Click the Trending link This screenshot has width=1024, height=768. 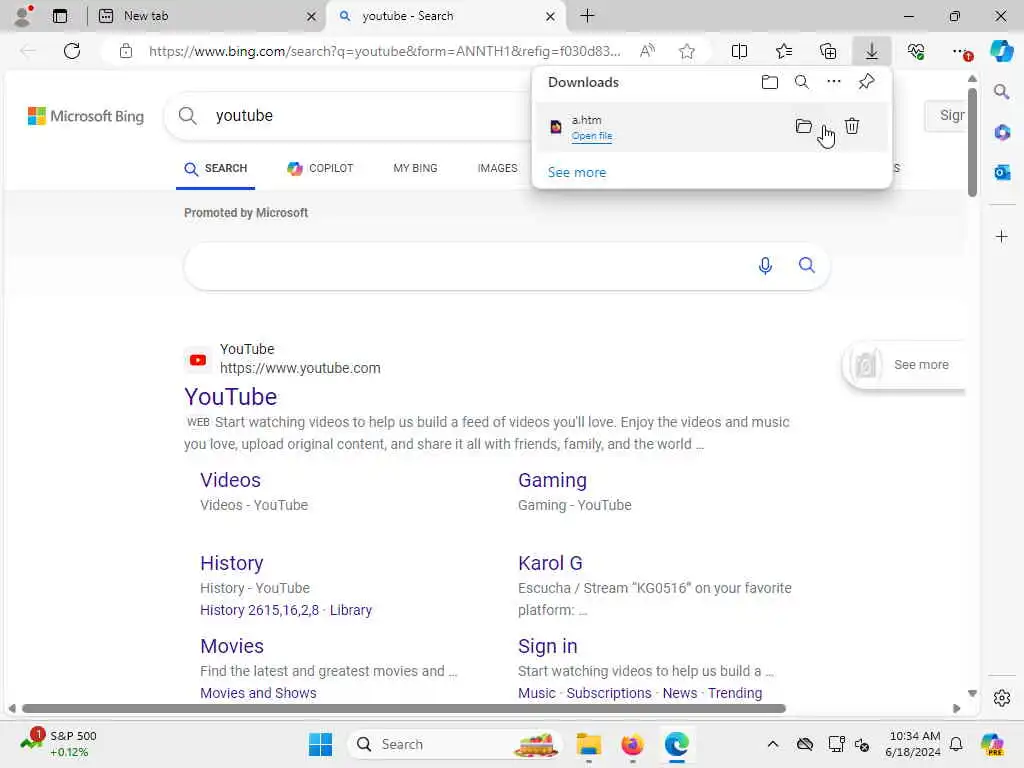tap(735, 693)
